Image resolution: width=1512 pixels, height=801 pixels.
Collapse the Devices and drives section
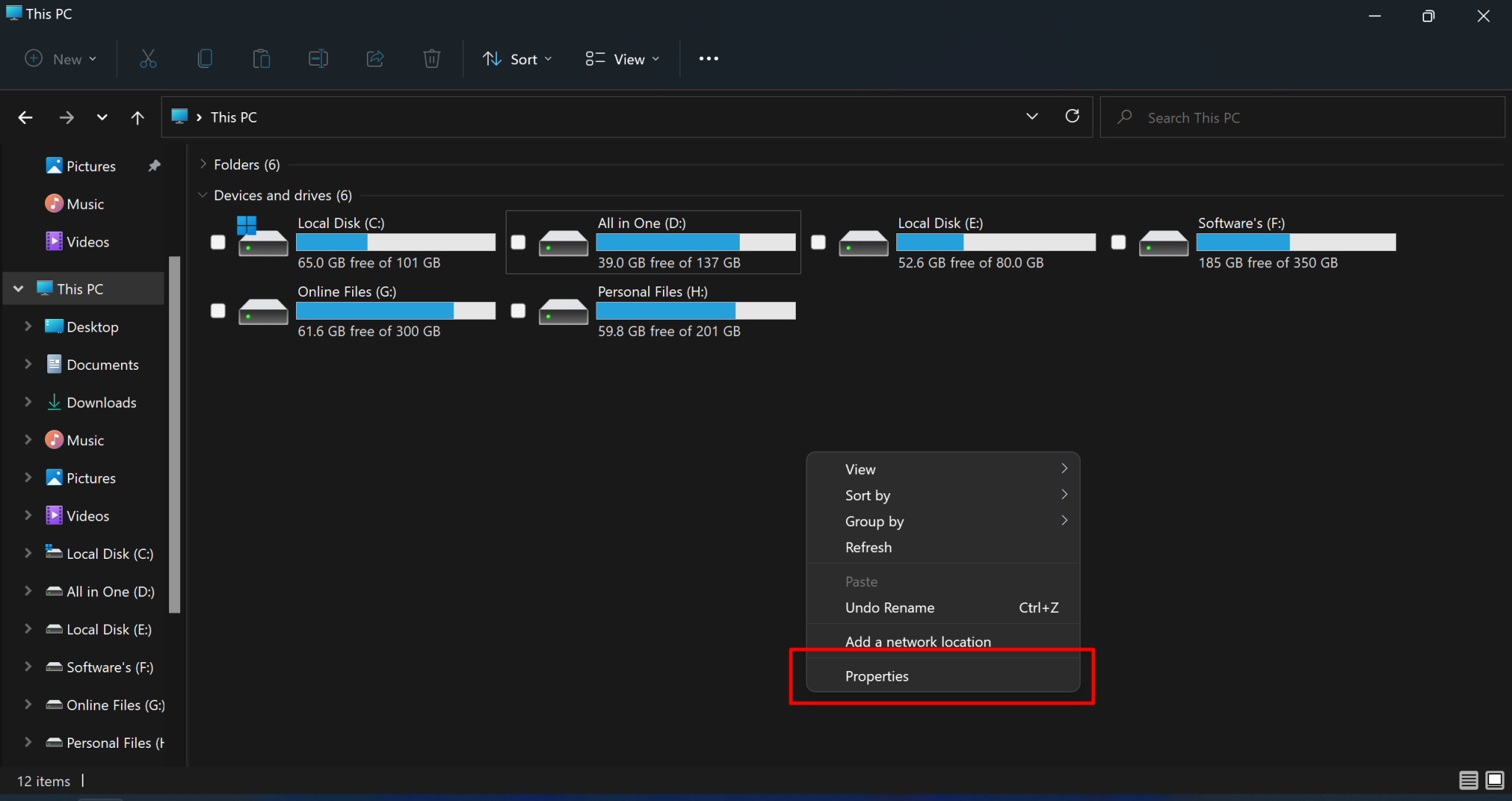pos(202,195)
